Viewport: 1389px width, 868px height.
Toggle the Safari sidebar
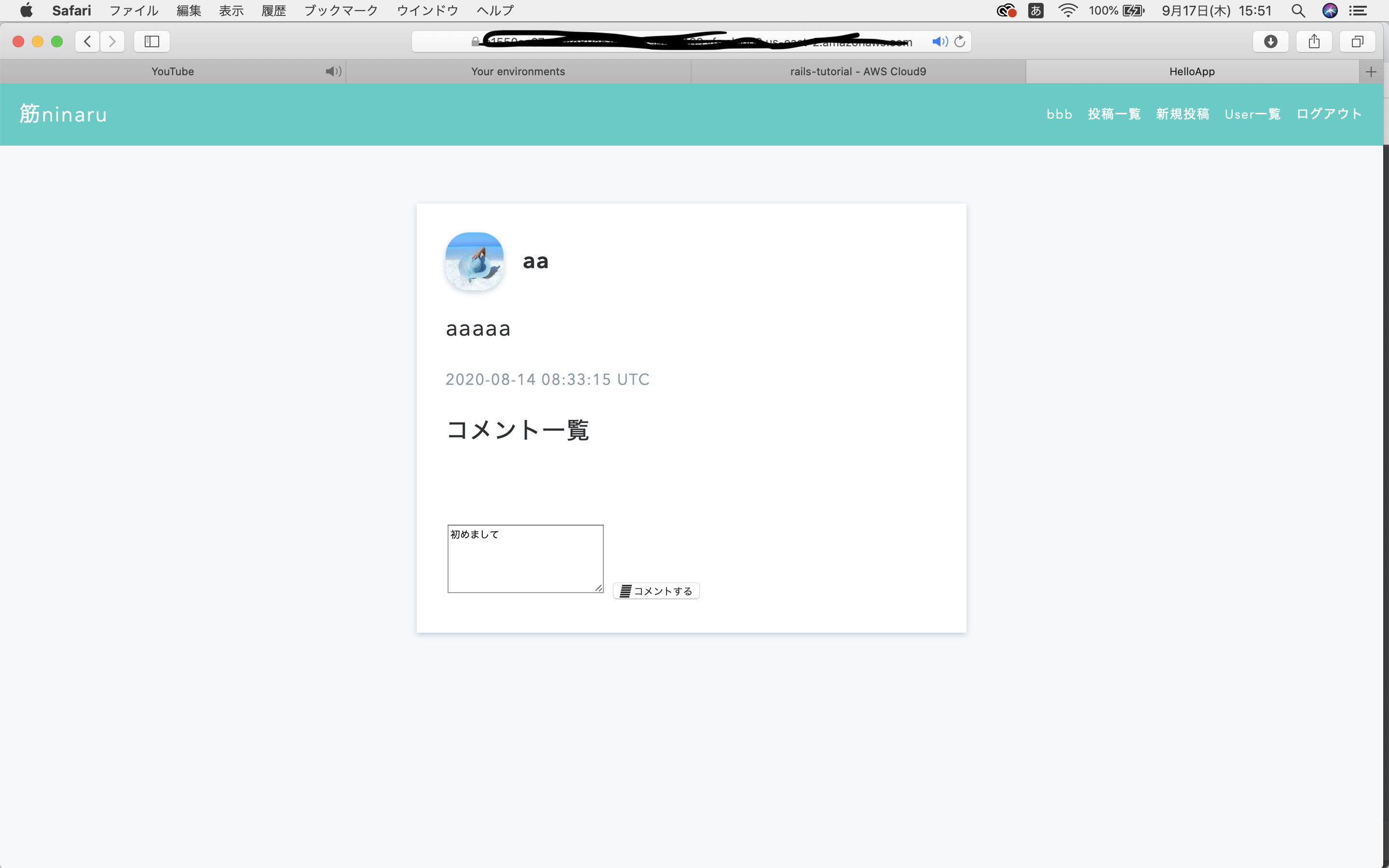click(151, 41)
